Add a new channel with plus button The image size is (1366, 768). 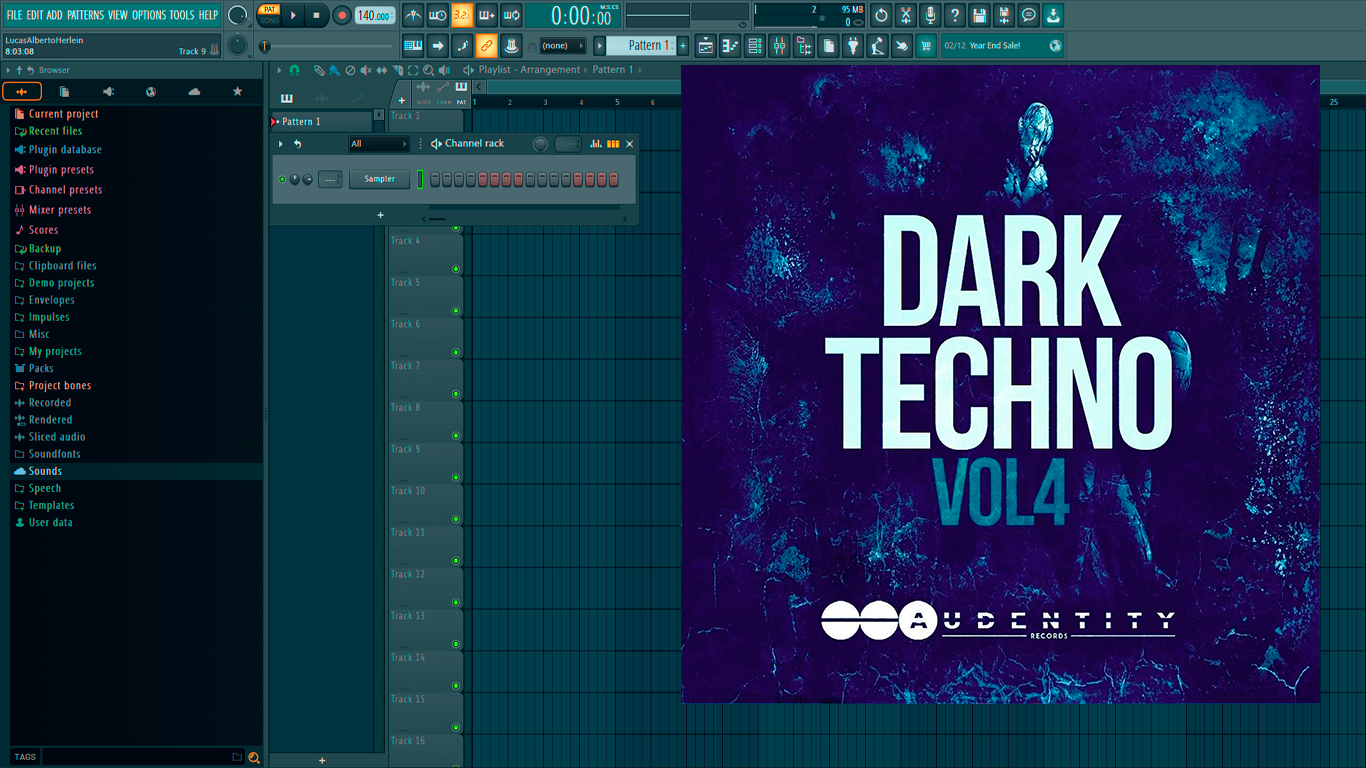380,215
